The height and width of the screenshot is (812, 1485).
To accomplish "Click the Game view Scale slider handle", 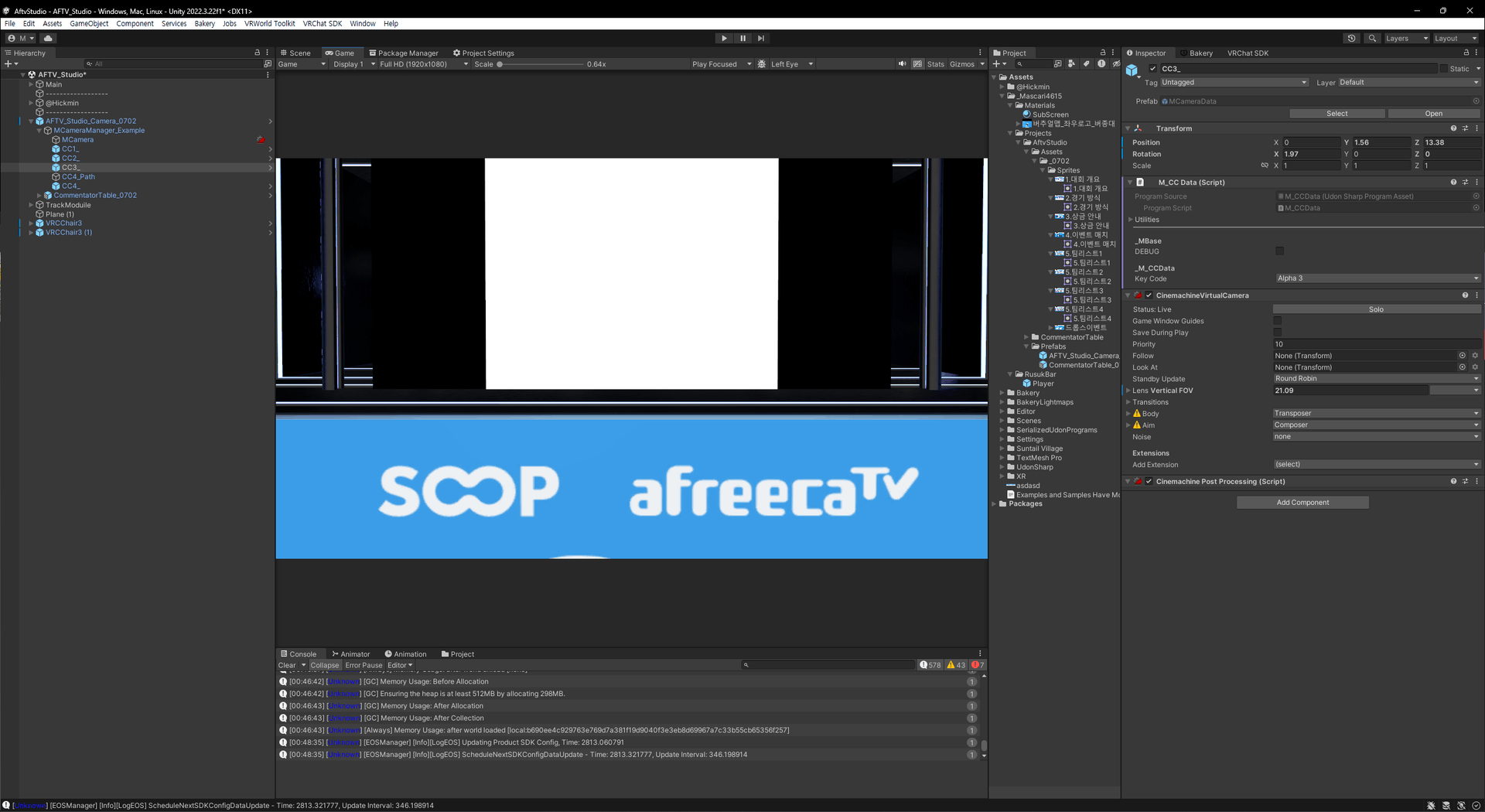I will (x=500, y=64).
